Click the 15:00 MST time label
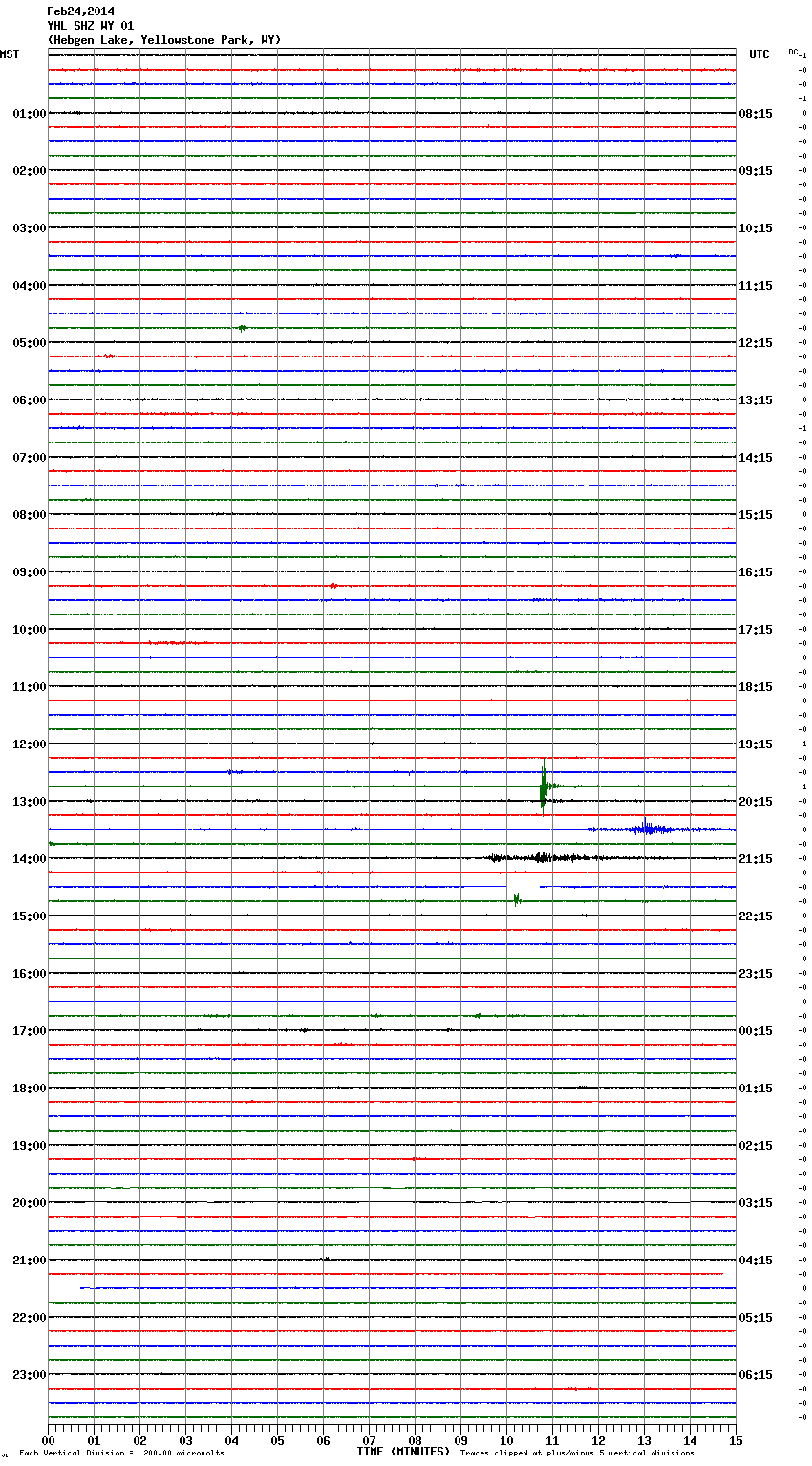 click(x=29, y=916)
